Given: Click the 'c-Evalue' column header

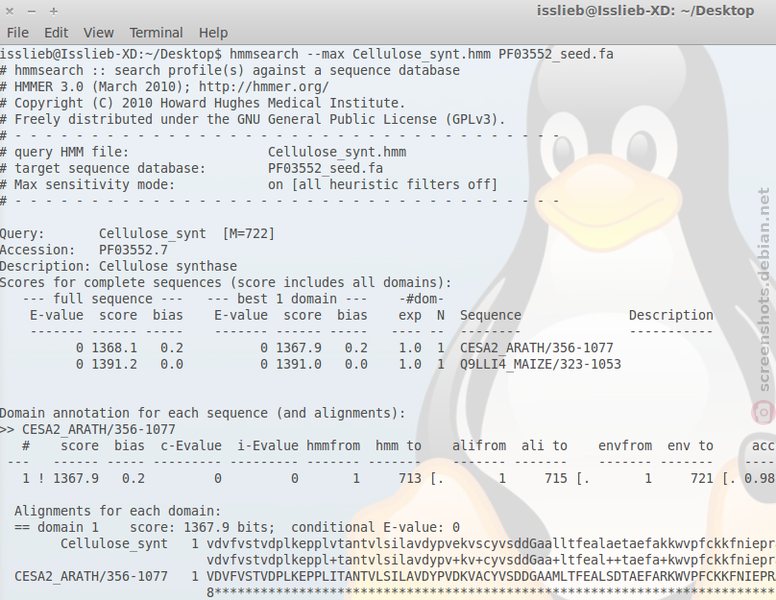Looking at the screenshot, I should click(x=191, y=446).
